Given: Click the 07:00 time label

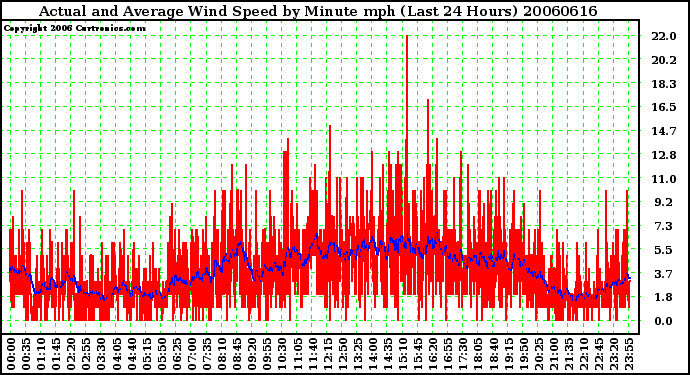Looking at the screenshot, I should point(192,354).
